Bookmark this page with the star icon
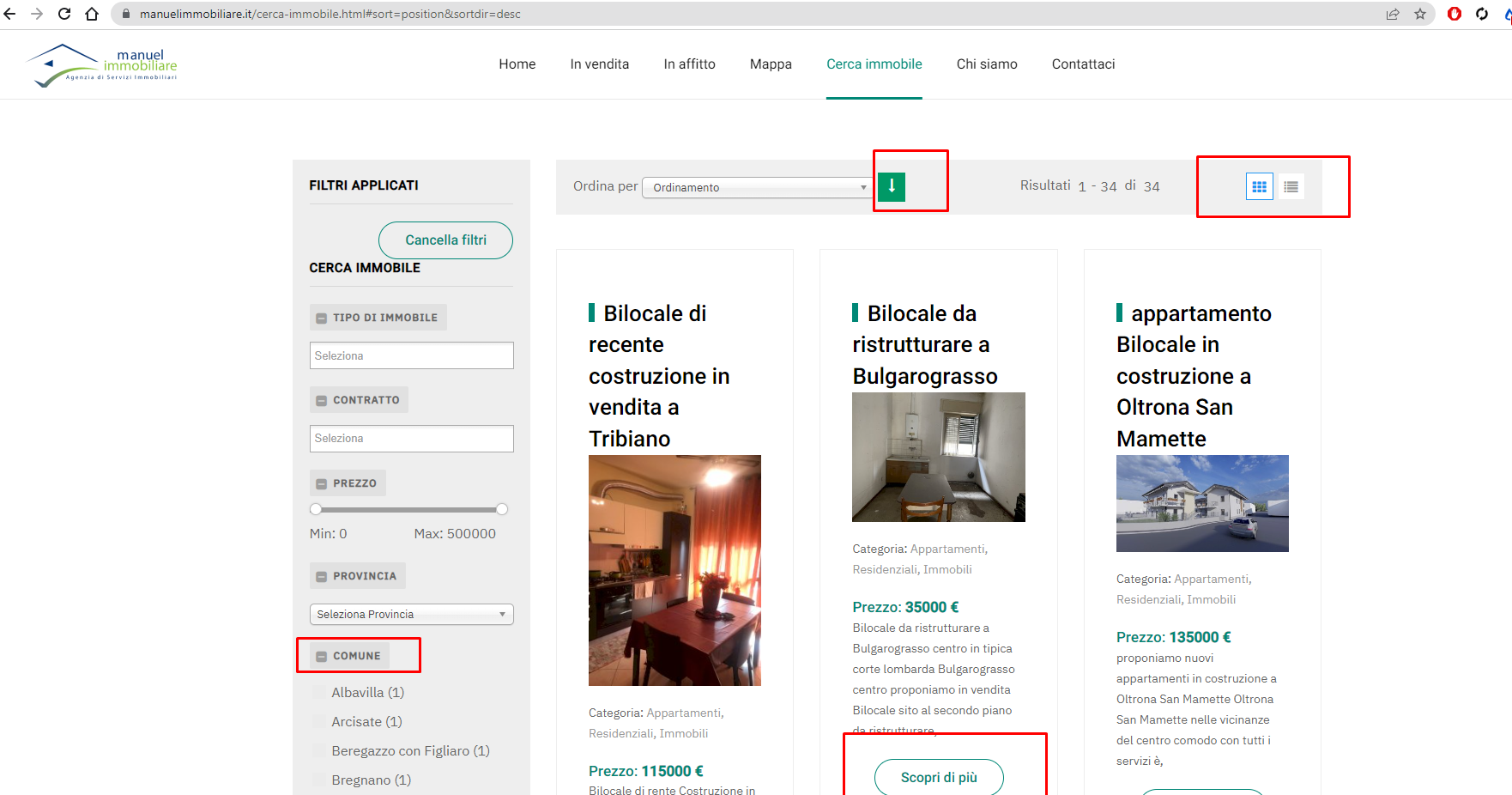1512x795 pixels. pyautogui.click(x=1420, y=14)
